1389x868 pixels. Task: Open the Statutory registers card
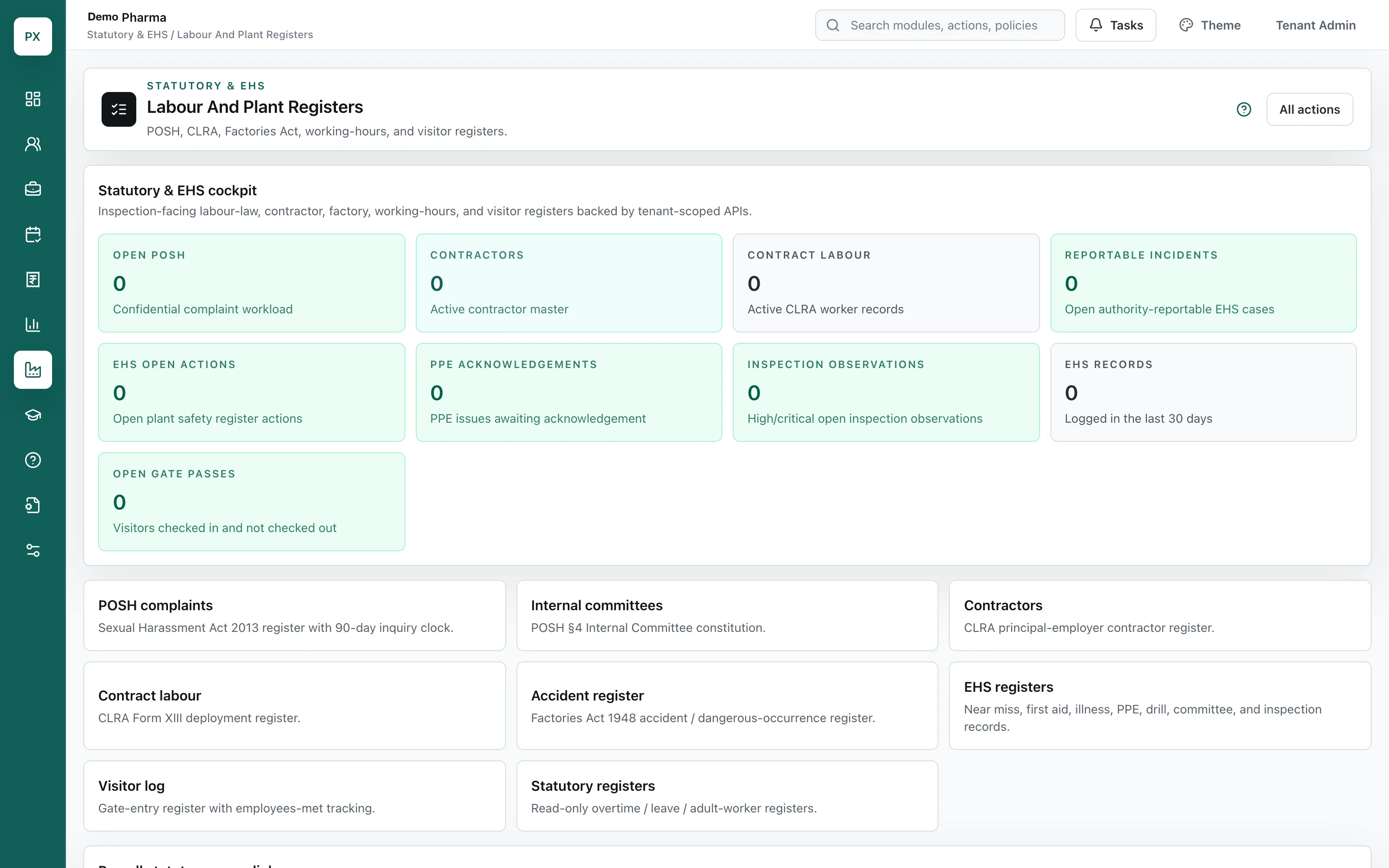pyautogui.click(x=727, y=796)
